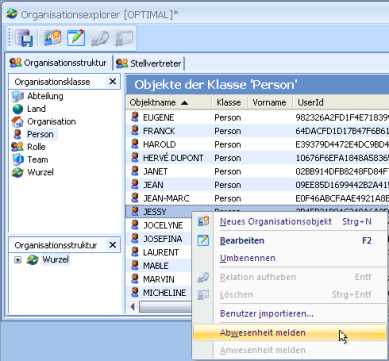Screen dimensions: 389x361
Task: Select Team in the class list
Action: [38, 160]
